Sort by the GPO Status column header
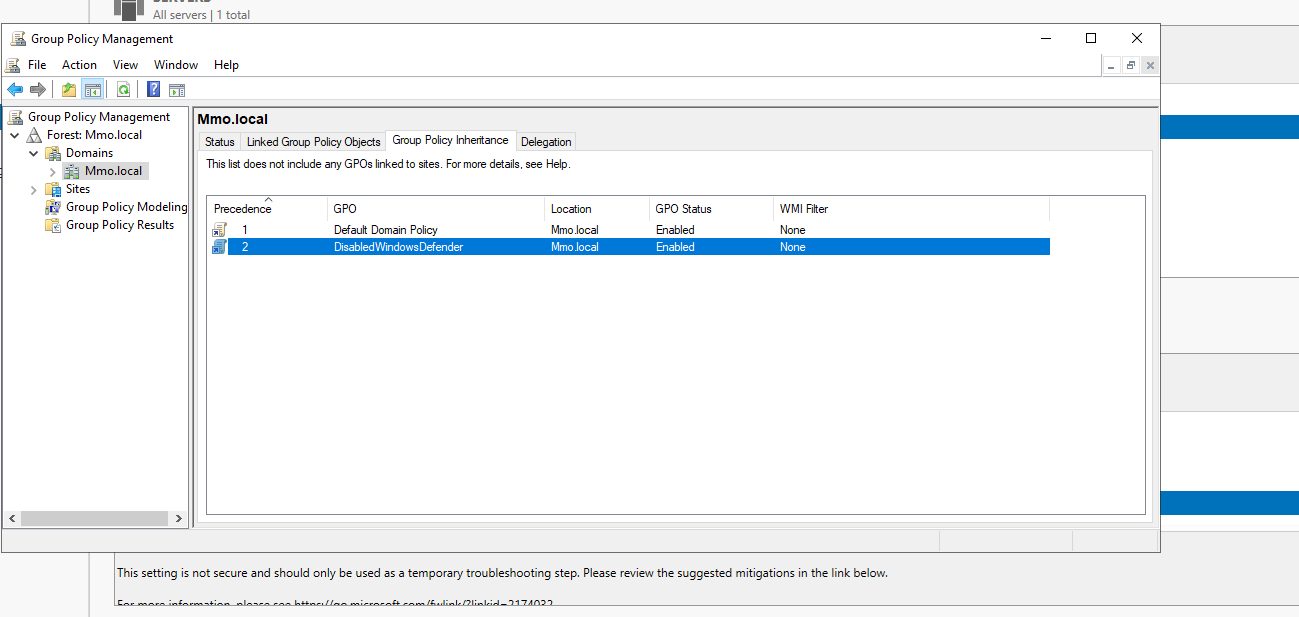The image size is (1299, 617). click(712, 209)
